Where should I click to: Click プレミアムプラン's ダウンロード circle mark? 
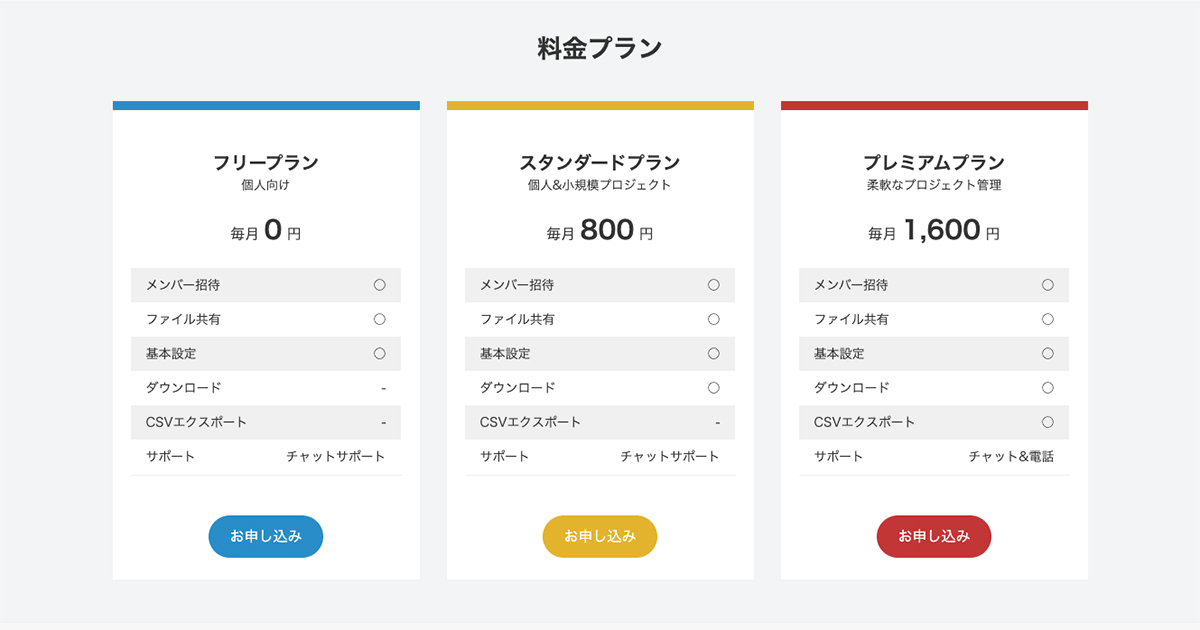coord(1047,387)
